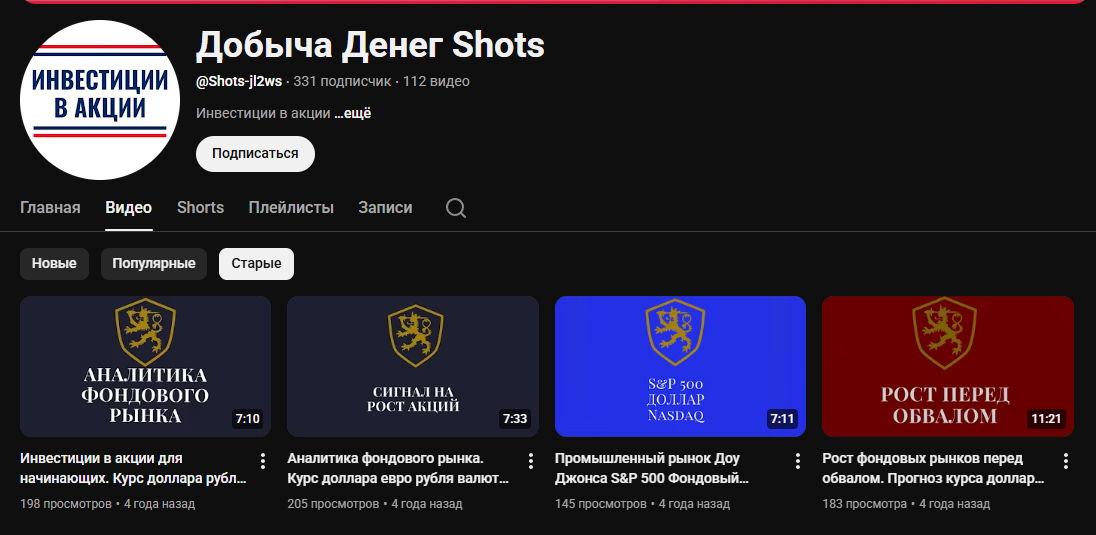Open the more menu for the video 'Рост фондовых рынков перед обвалом'

pos(1066,461)
